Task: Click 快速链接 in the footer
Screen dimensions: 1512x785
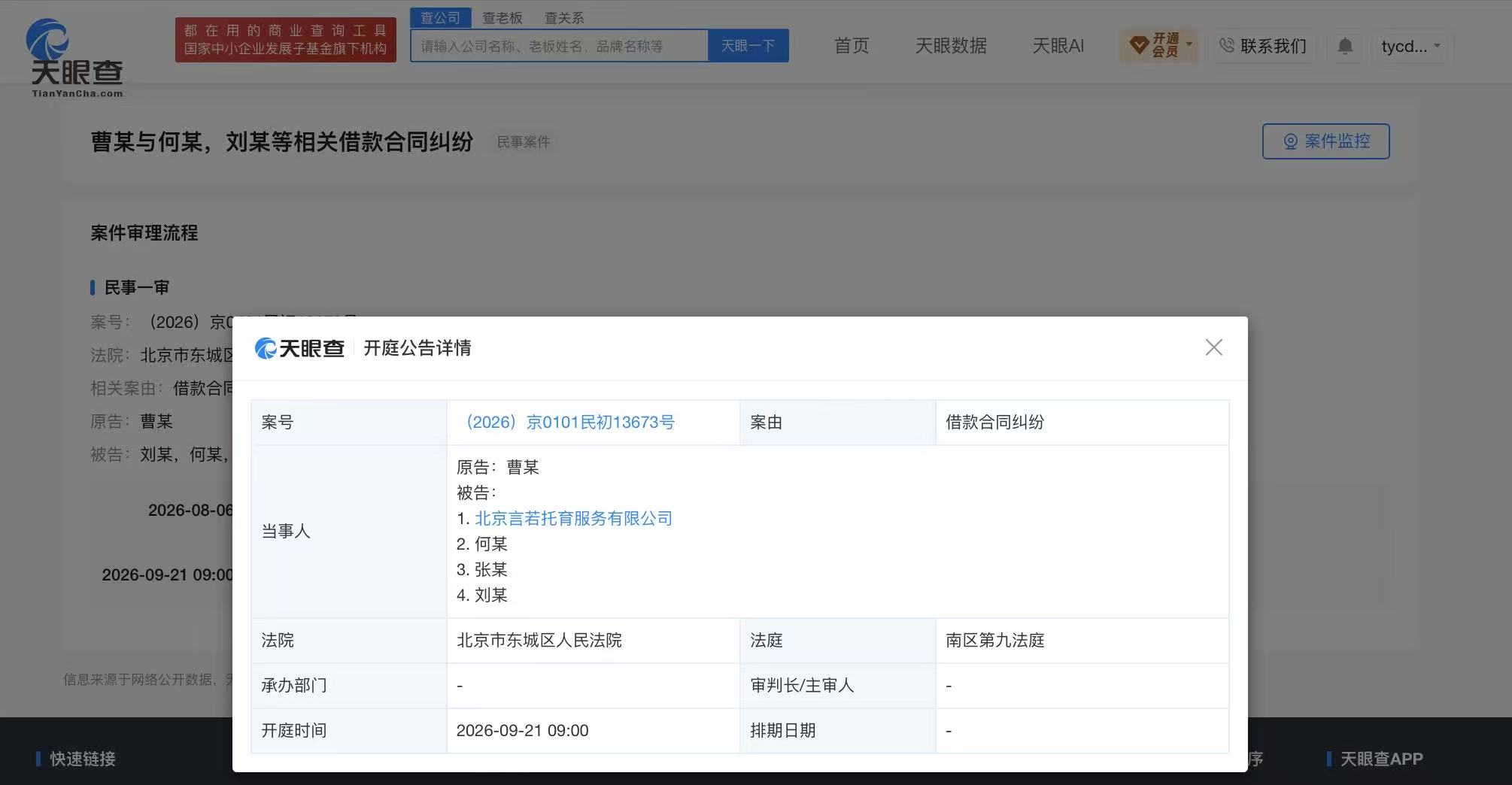Action: pyautogui.click(x=82, y=759)
